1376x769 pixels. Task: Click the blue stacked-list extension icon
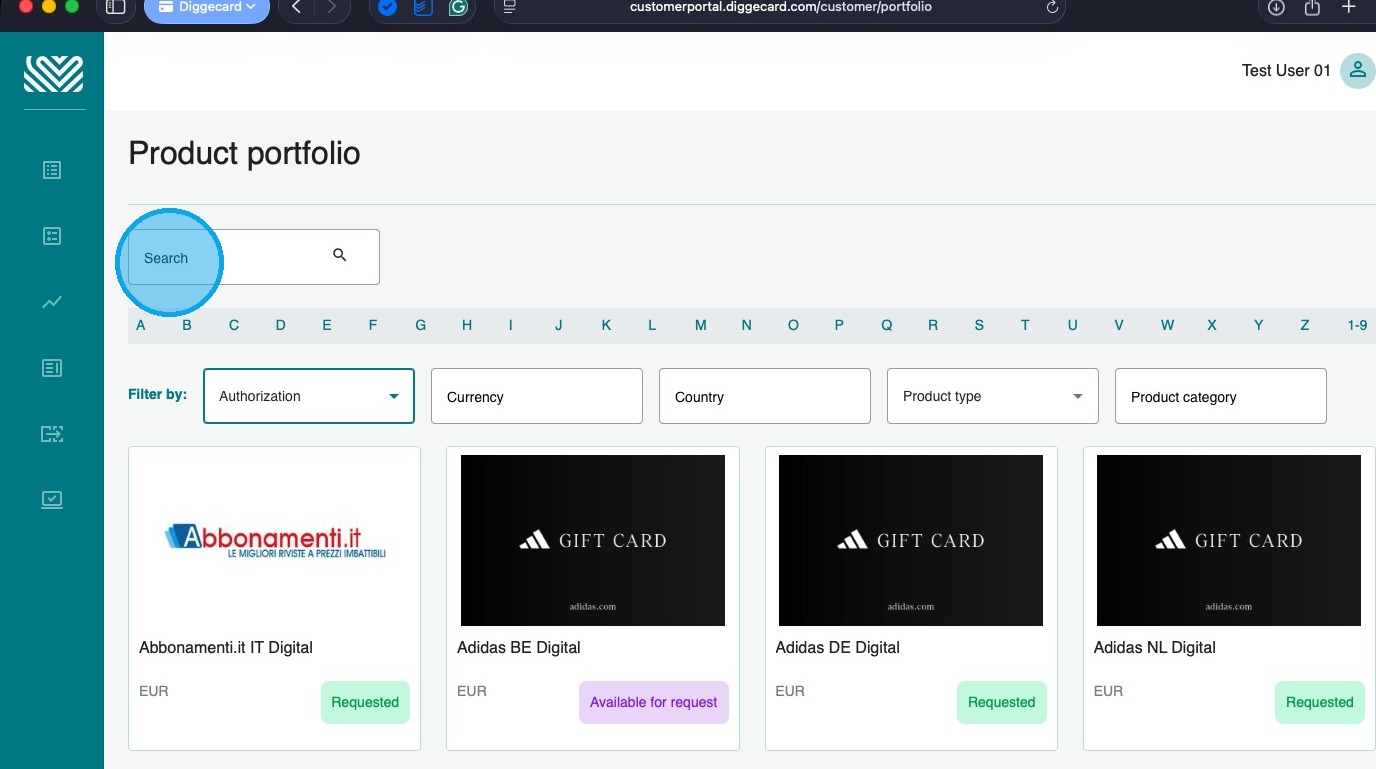tap(423, 7)
